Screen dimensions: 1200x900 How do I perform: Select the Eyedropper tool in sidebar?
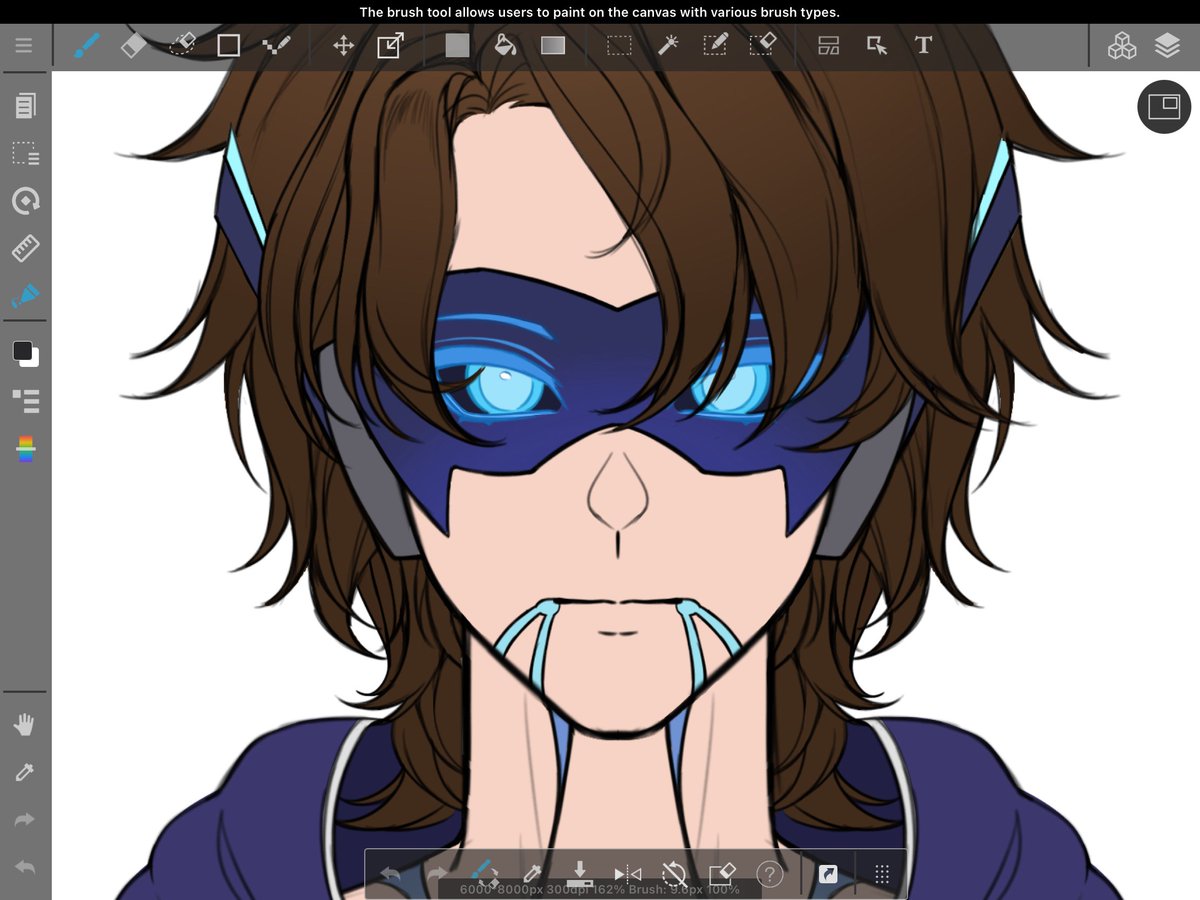pyautogui.click(x=25, y=772)
